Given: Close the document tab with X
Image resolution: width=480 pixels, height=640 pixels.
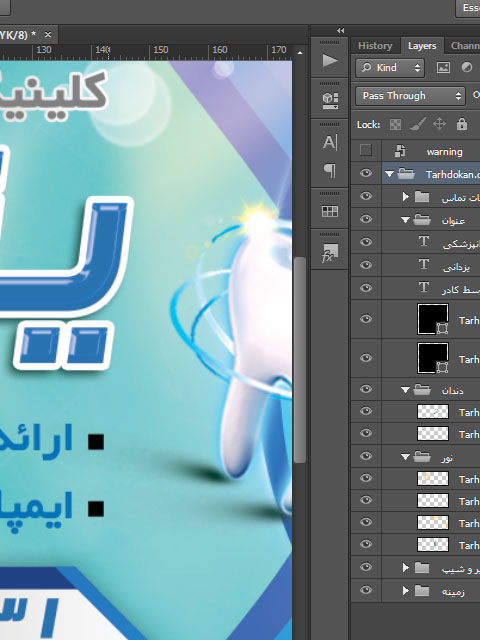Looking at the screenshot, I should pos(48,34).
